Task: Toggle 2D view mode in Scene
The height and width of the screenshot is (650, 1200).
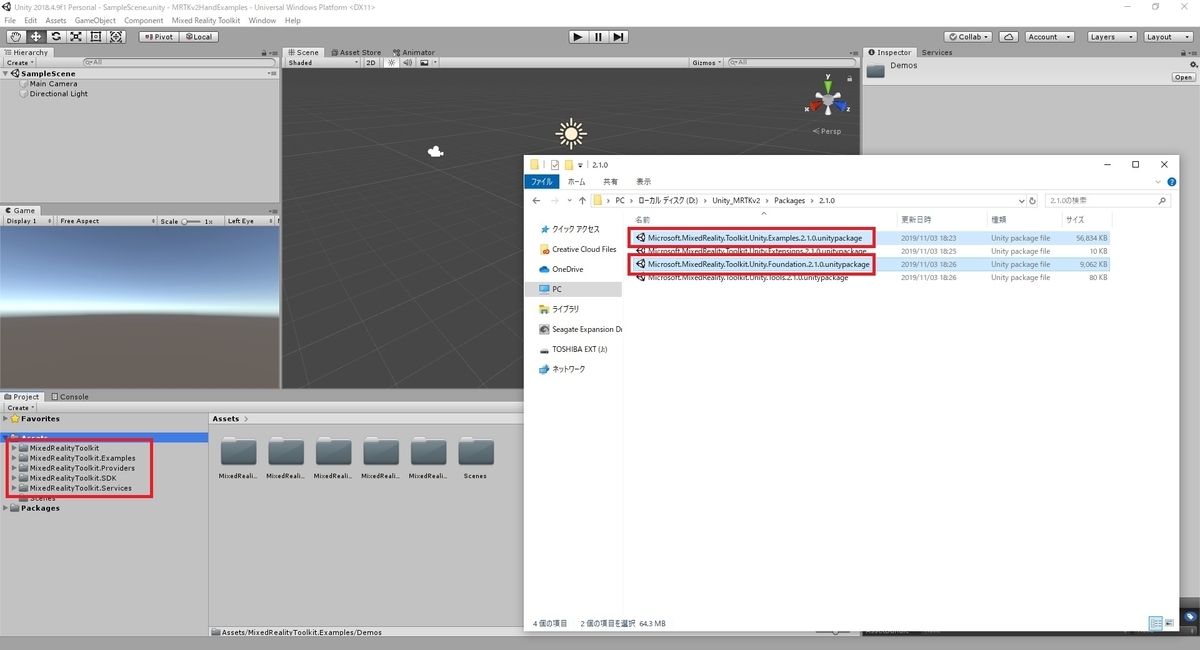Action: point(371,61)
